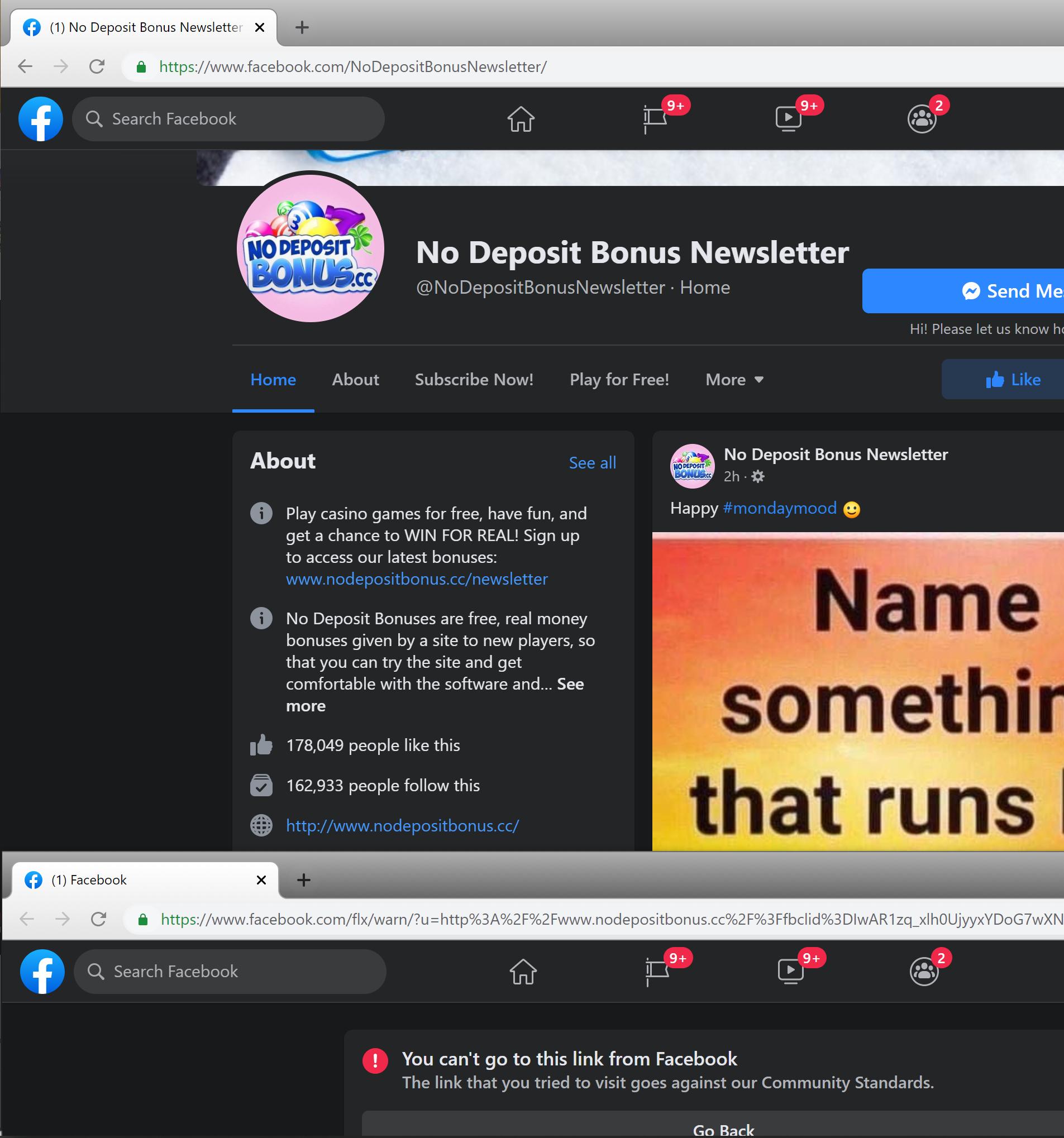Click the Send Message button
The image size is (1064, 1138).
click(963, 291)
